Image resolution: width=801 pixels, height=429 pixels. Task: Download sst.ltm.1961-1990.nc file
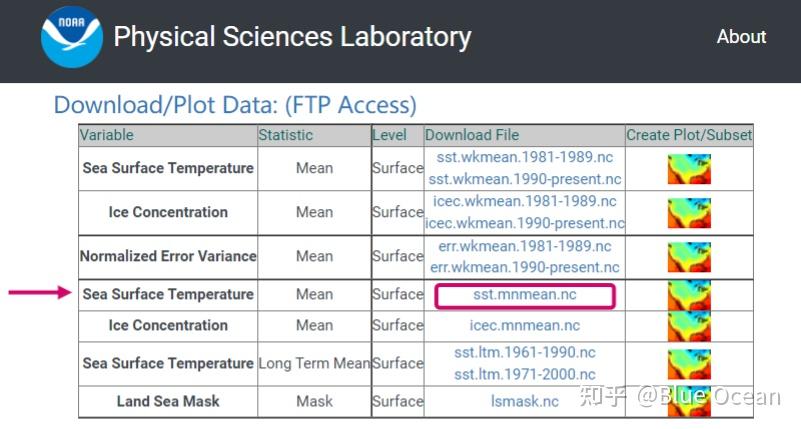click(525, 352)
